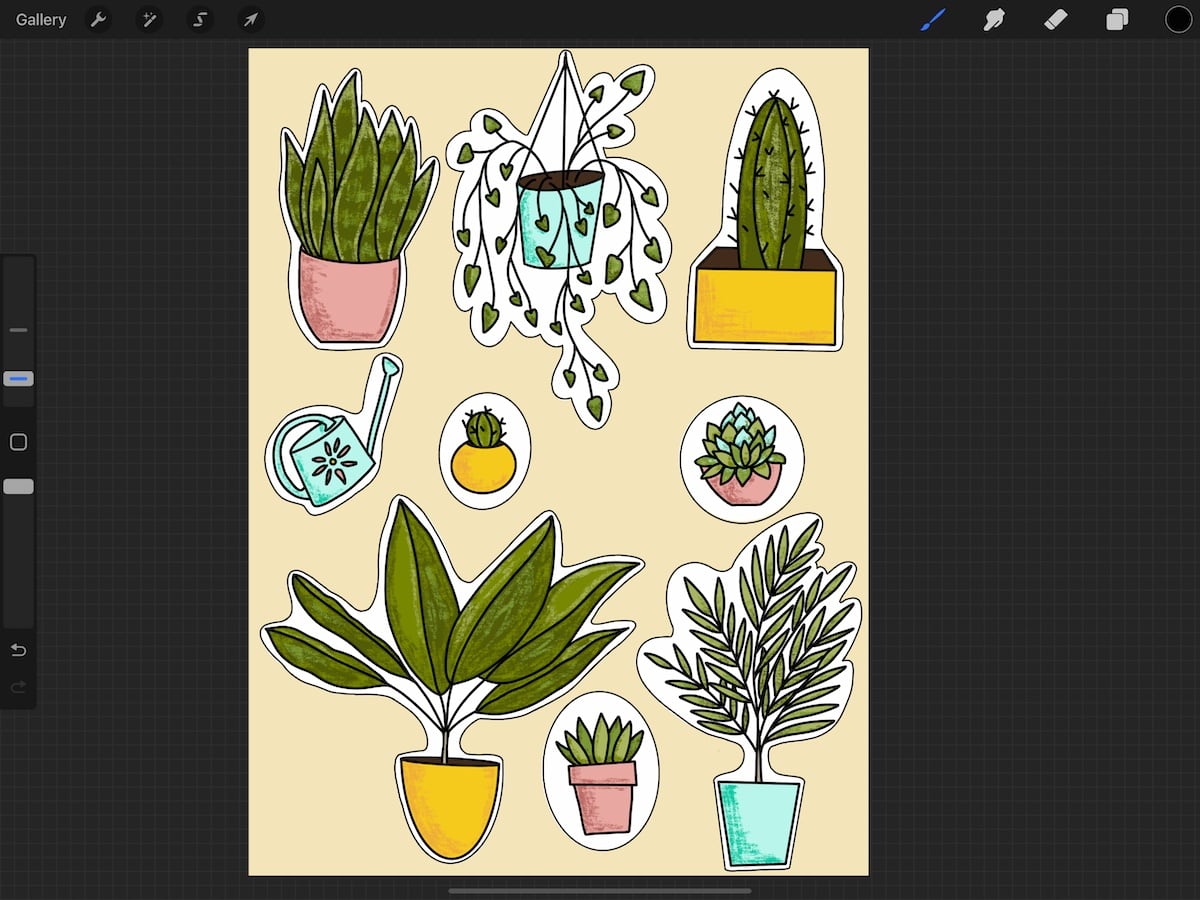Viewport: 1200px width, 900px height.
Task: Select the Smudge tool
Action: [994, 19]
